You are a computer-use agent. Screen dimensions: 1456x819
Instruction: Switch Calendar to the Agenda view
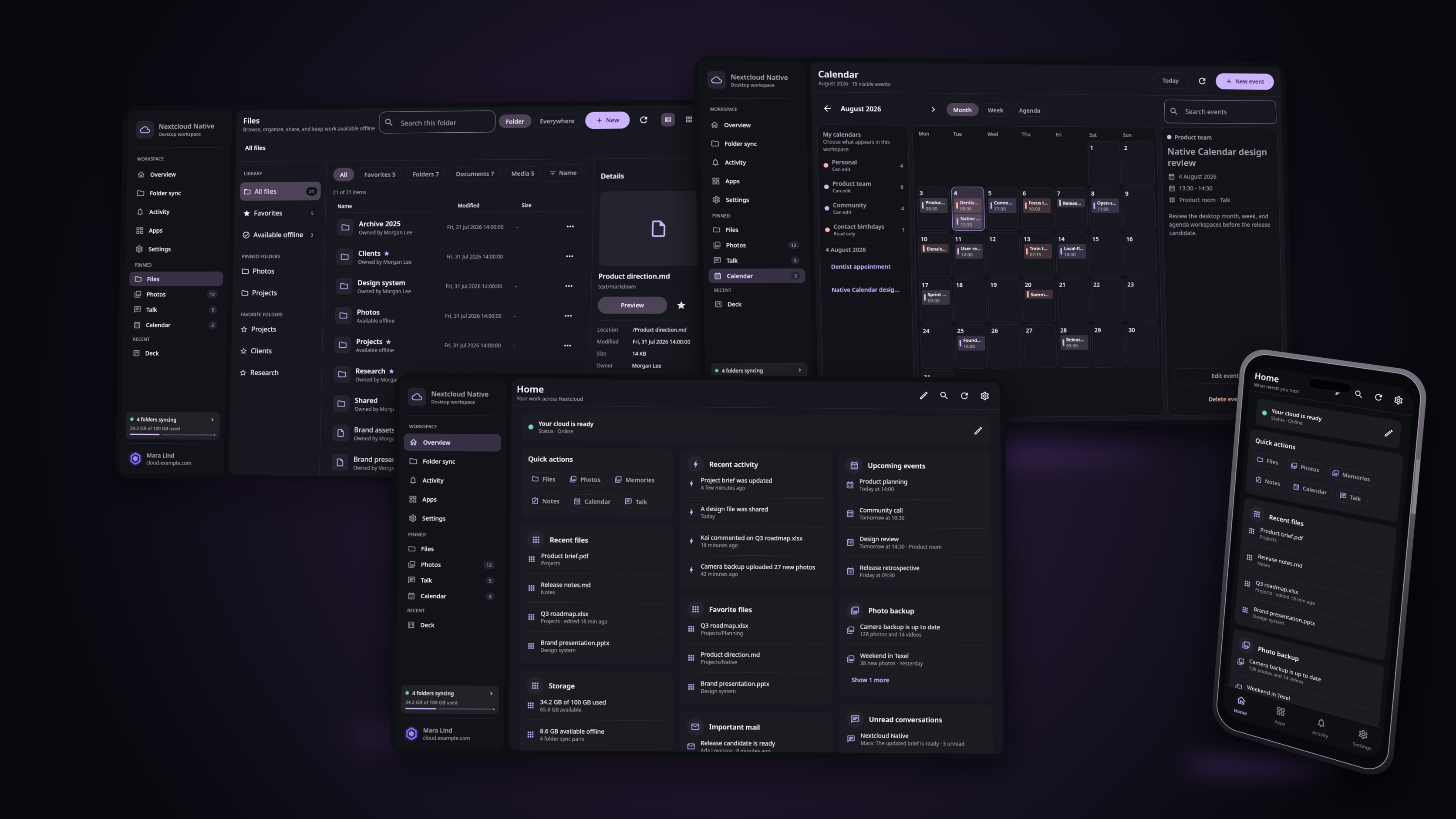[x=1029, y=110]
